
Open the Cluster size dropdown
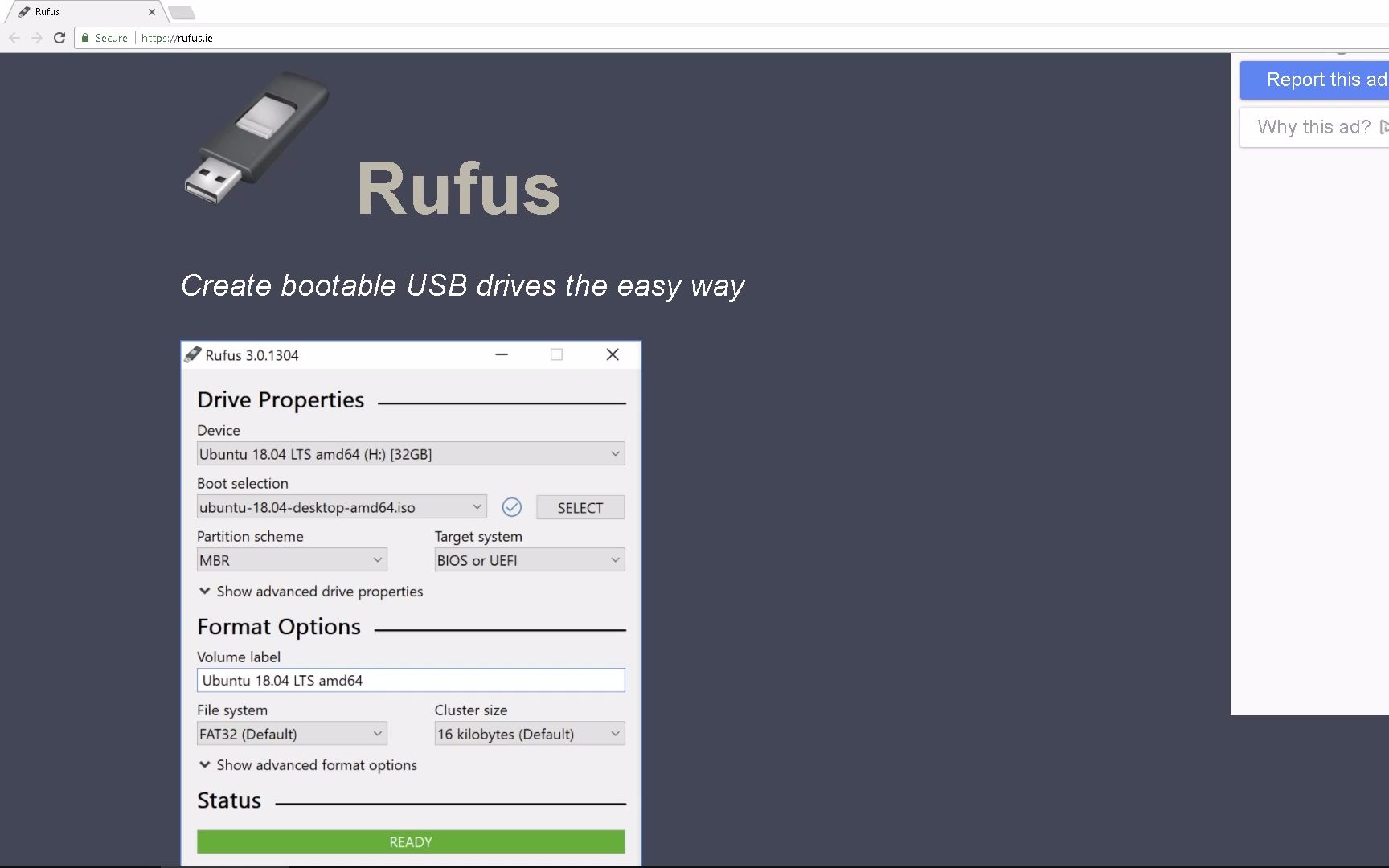click(530, 734)
